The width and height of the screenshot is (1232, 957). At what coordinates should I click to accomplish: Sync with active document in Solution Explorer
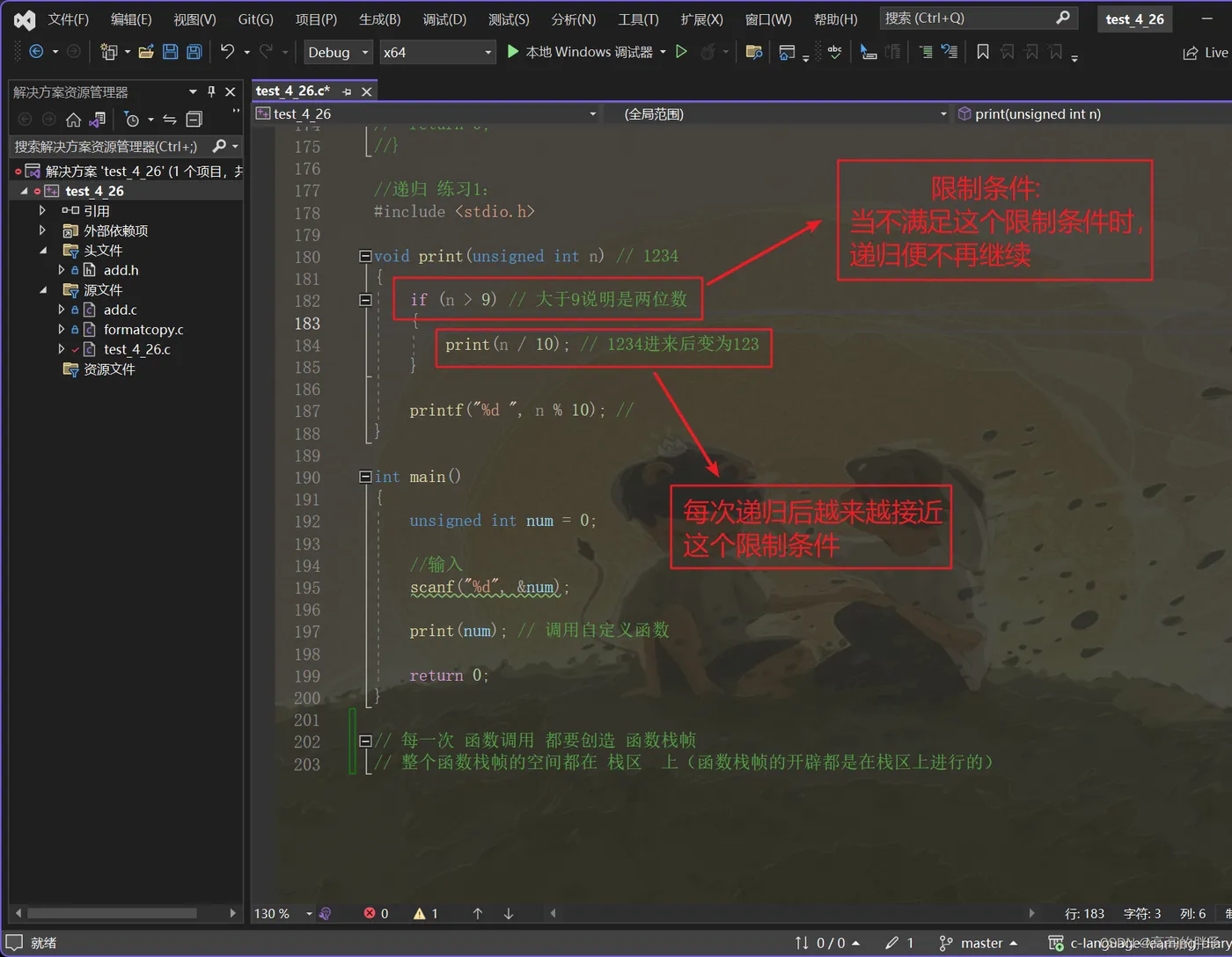pos(170,119)
